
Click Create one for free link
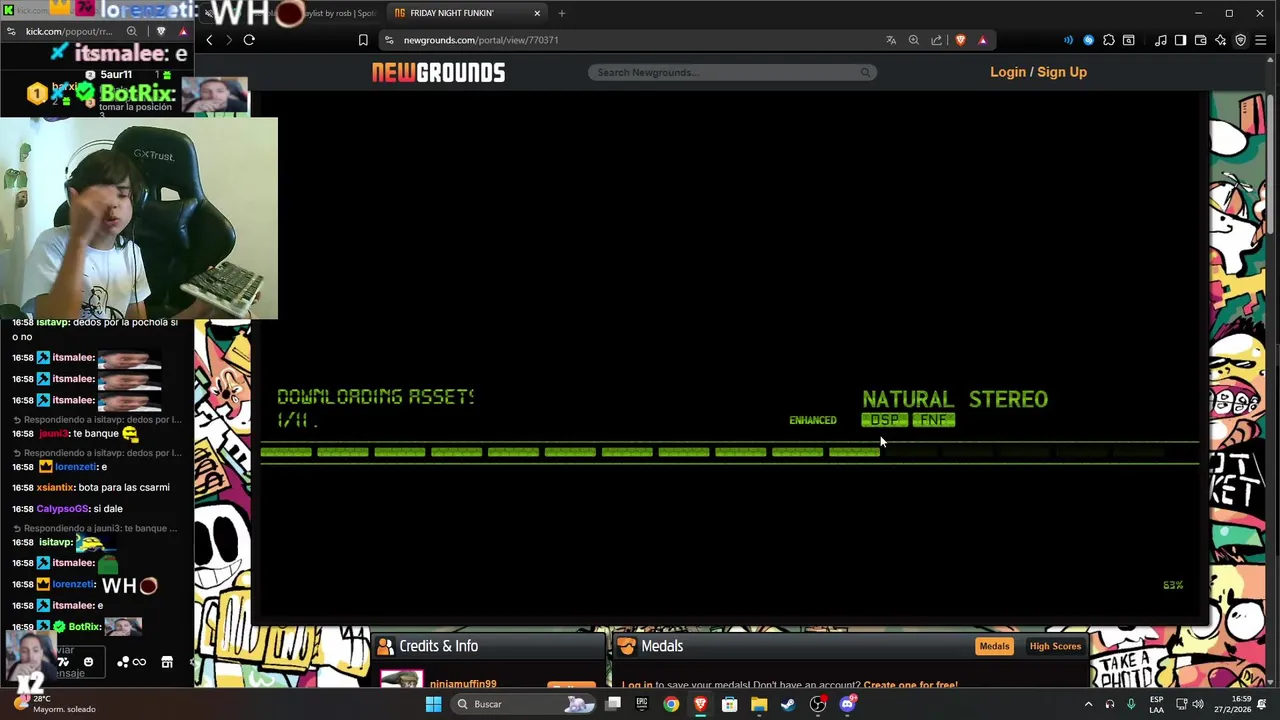(x=910, y=685)
